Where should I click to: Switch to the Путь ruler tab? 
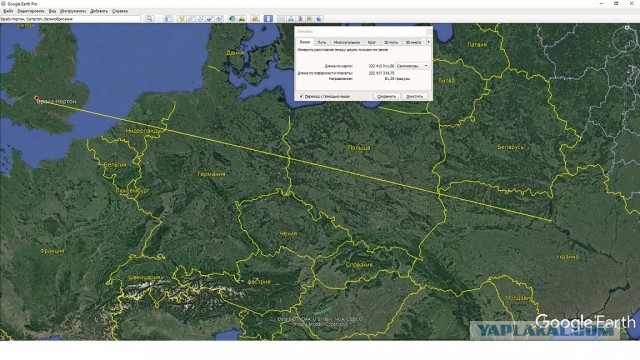tap(322, 42)
